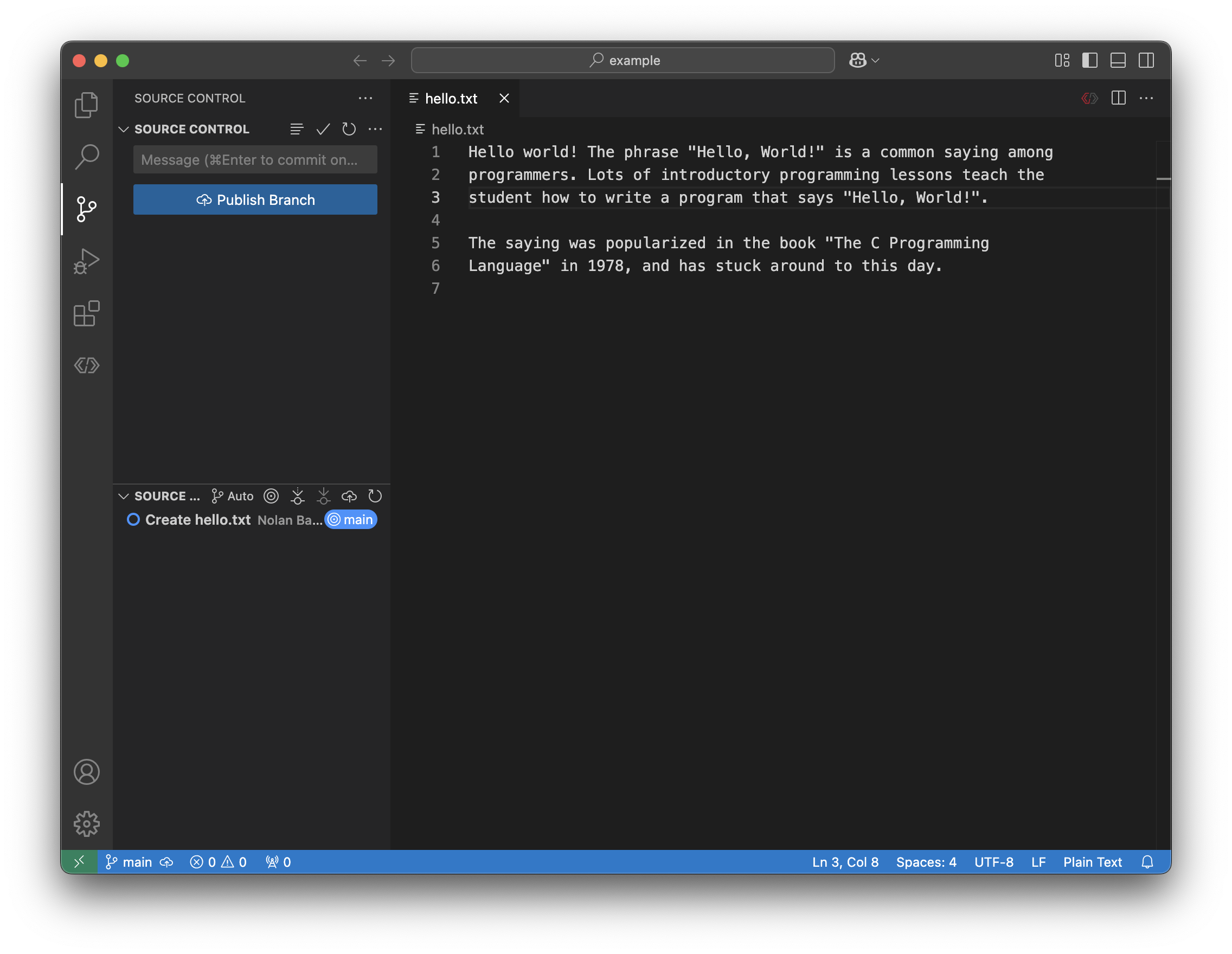Open the editor more actions menu
Viewport: 1232px width, 954px height.
point(1146,99)
